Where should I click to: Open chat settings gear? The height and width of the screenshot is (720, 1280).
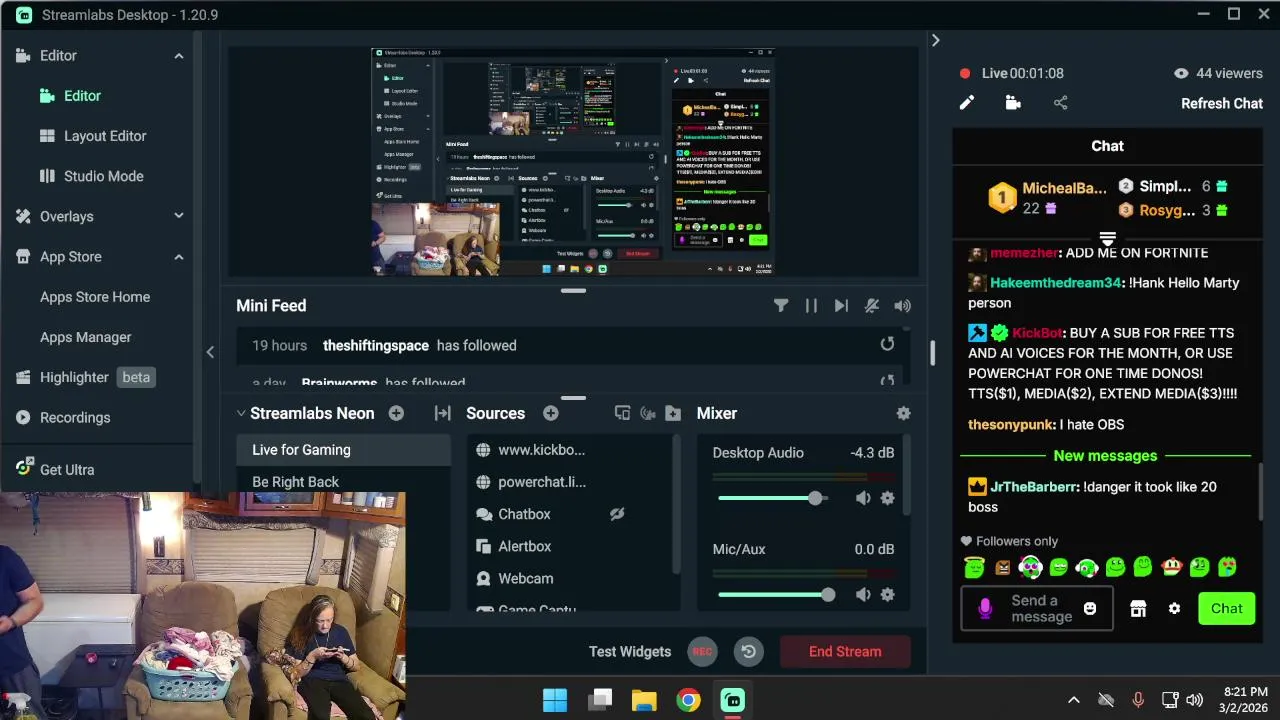[1174, 609]
